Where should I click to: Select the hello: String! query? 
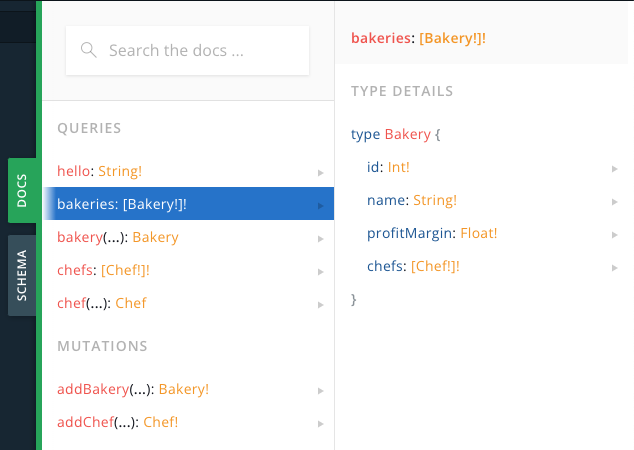[x=188, y=171]
